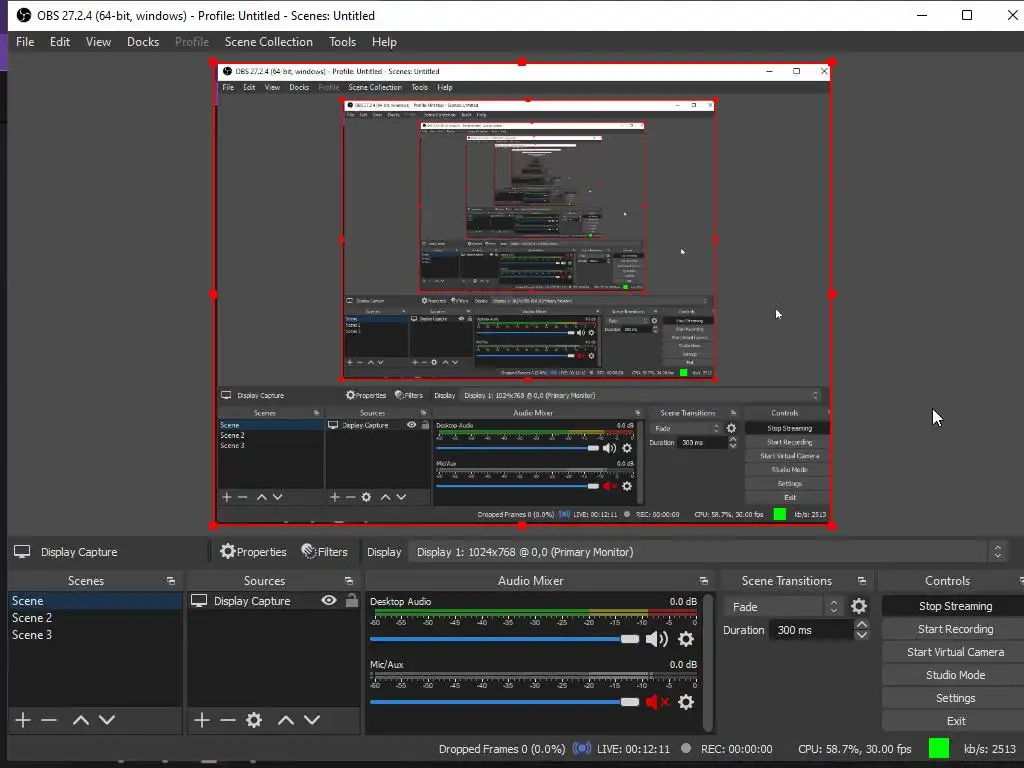Image resolution: width=1024 pixels, height=768 pixels.
Task: Remove selected source with minus icon
Action: 227,720
